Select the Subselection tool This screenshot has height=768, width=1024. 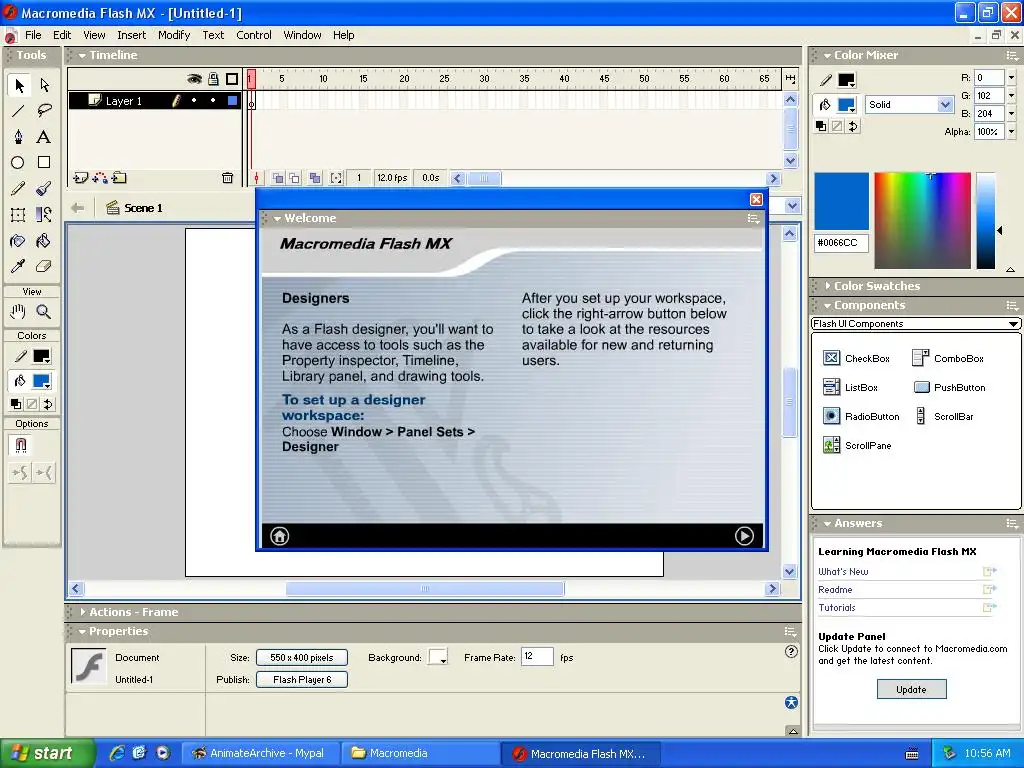click(x=44, y=85)
